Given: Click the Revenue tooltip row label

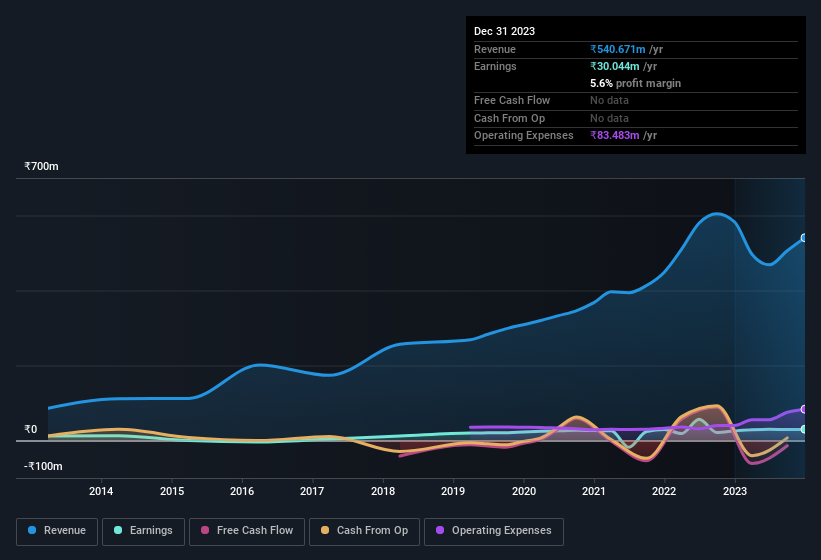Looking at the screenshot, I should tap(494, 49).
